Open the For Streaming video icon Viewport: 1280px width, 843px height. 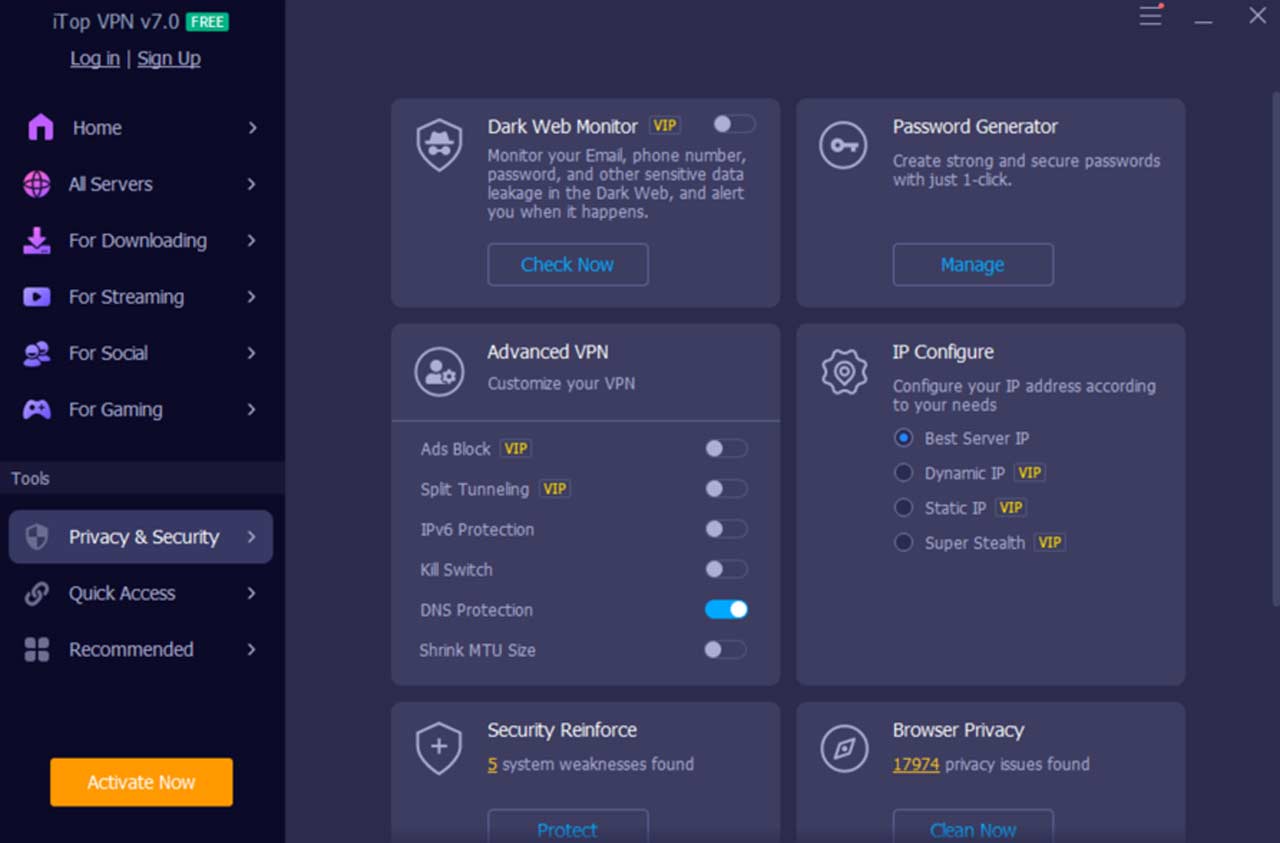(35, 296)
